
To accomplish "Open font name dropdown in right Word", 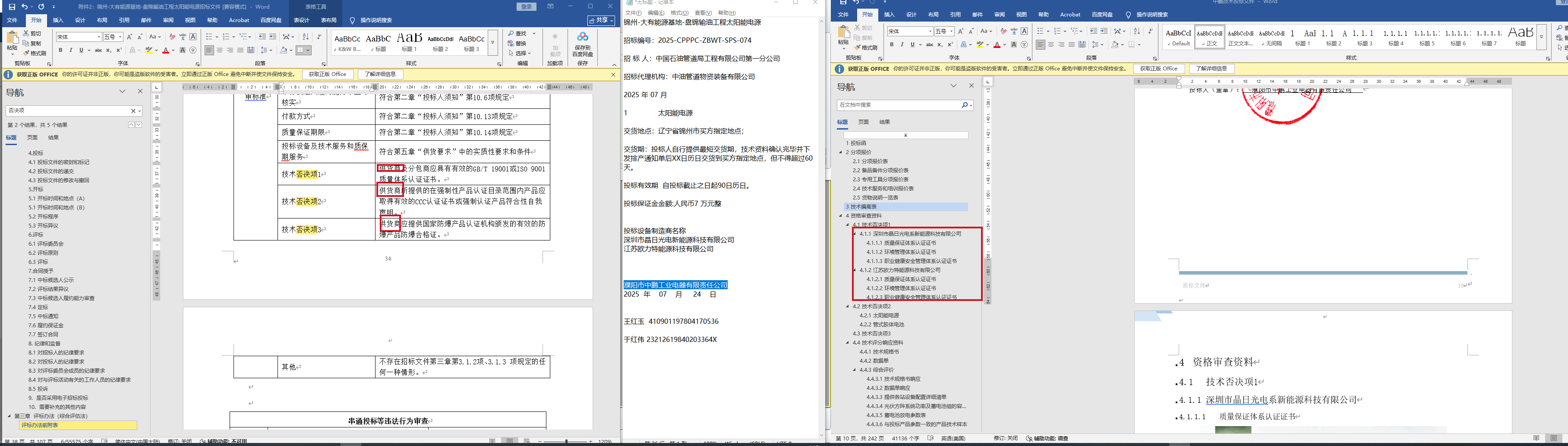I will coord(930,31).
